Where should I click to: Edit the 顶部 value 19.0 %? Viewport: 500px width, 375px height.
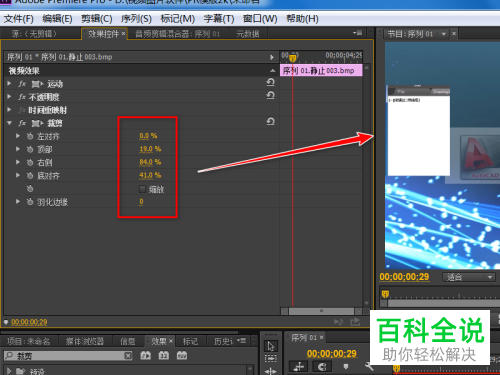pos(150,149)
